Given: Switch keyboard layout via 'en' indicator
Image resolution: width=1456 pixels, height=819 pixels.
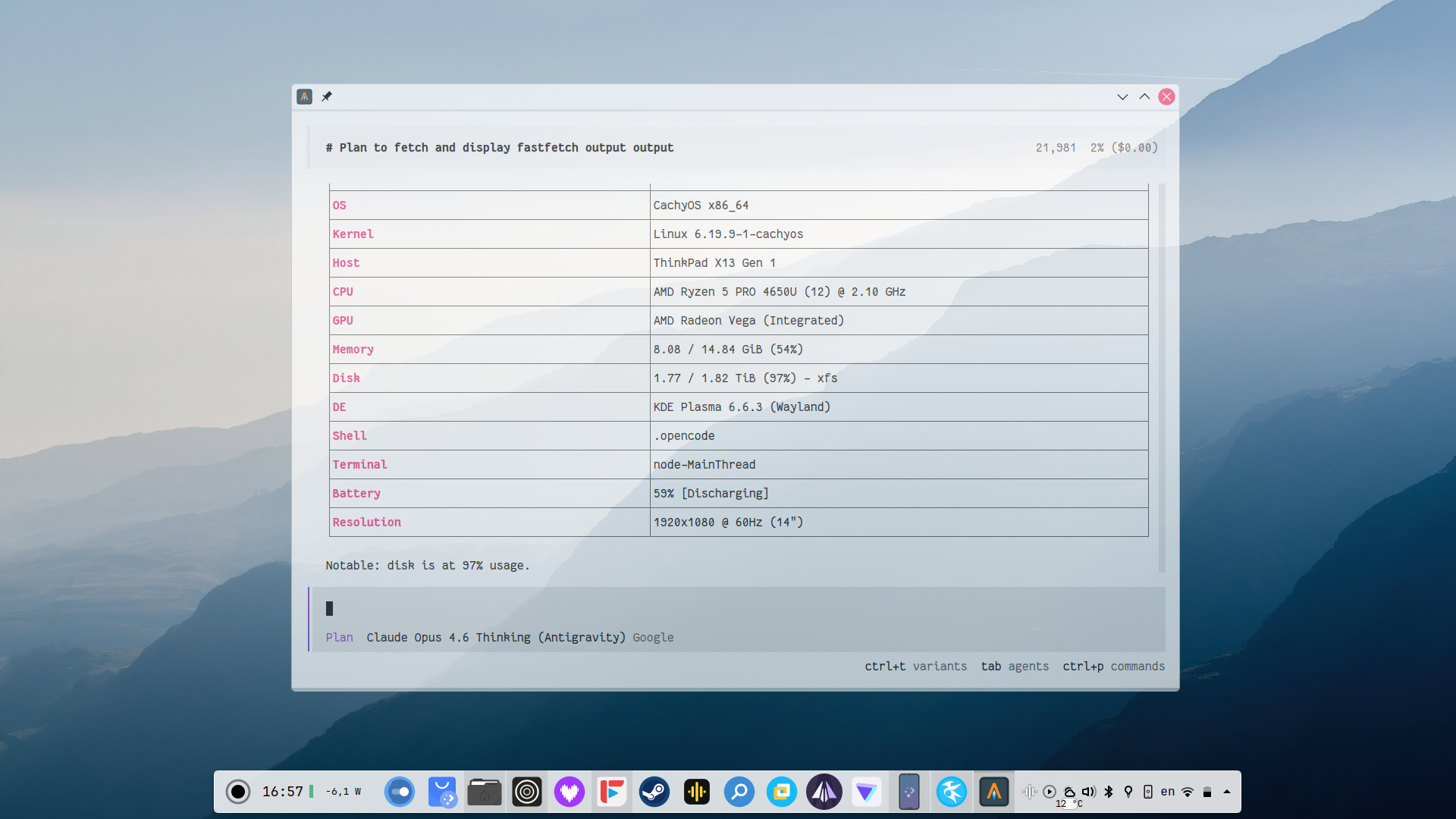Looking at the screenshot, I should [1168, 792].
